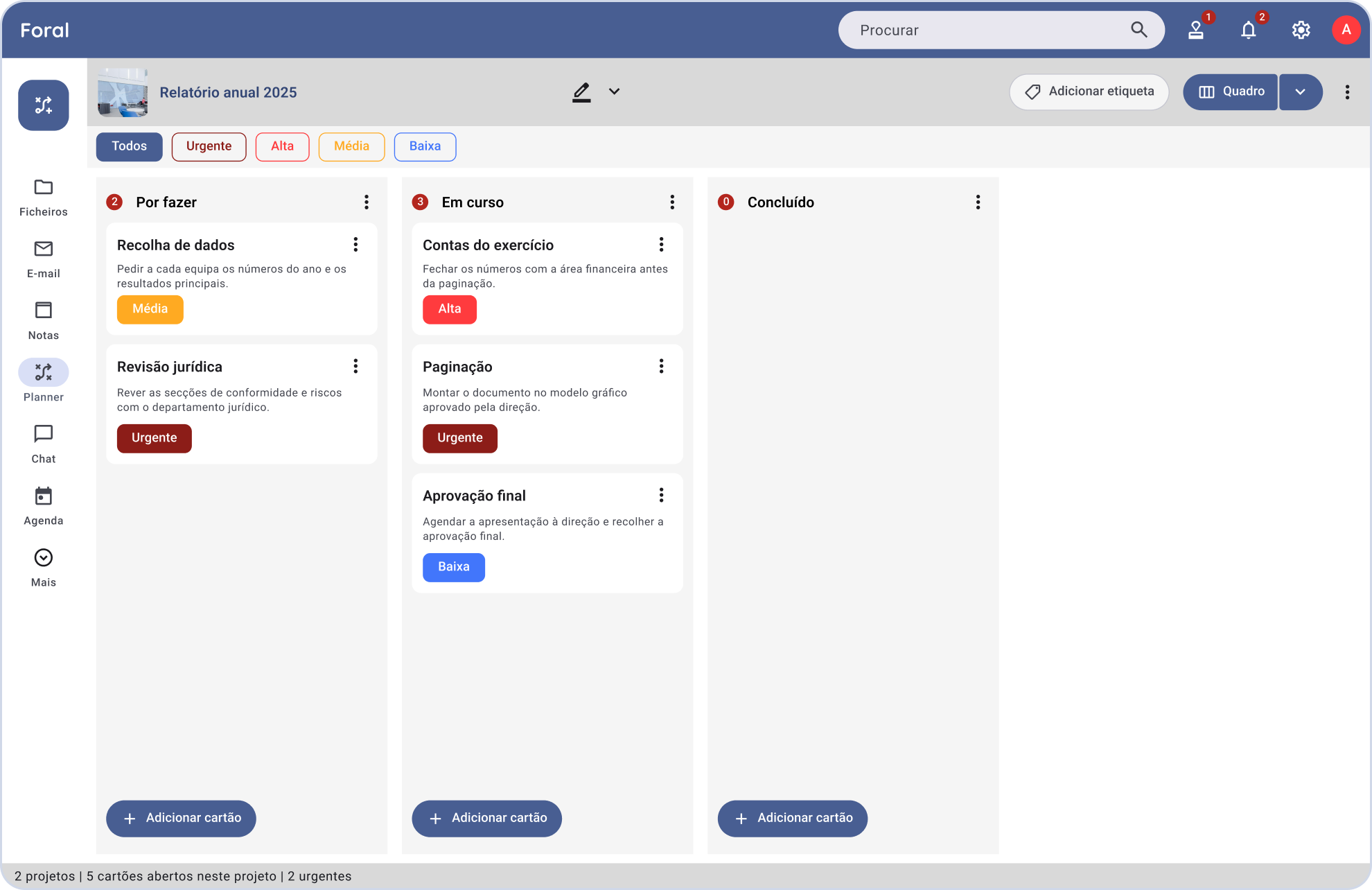Open project options three-dot menu

point(1347,92)
